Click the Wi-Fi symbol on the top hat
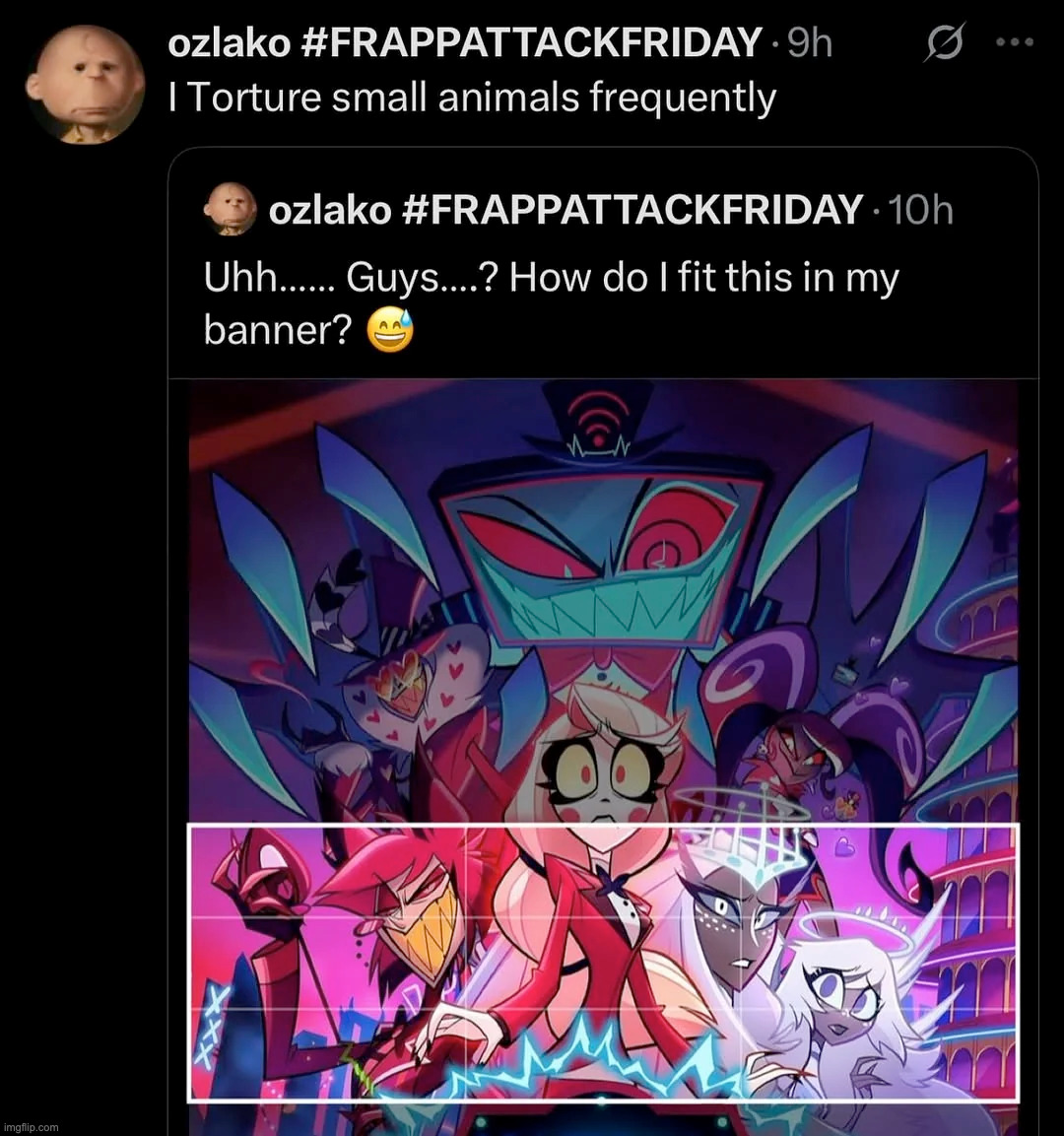The width and height of the screenshot is (1064, 1136). [x=598, y=417]
